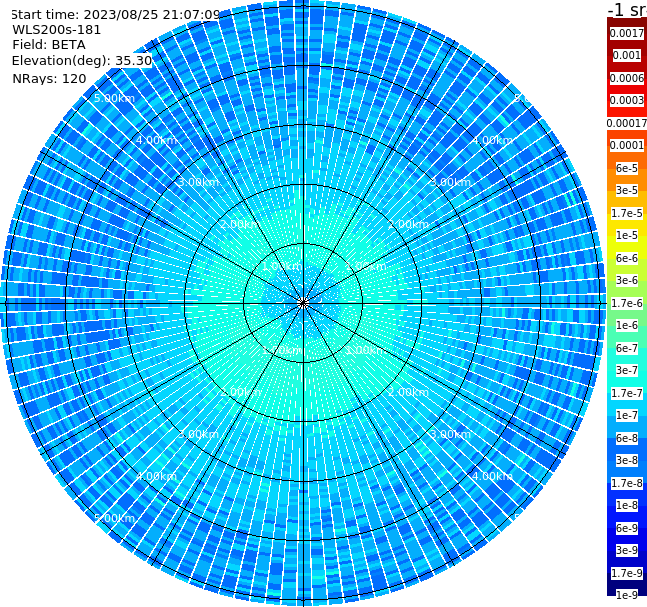The height and width of the screenshot is (607, 647).
Task: Click the 6e-6 colorbar label
Action: [x=627, y=258]
